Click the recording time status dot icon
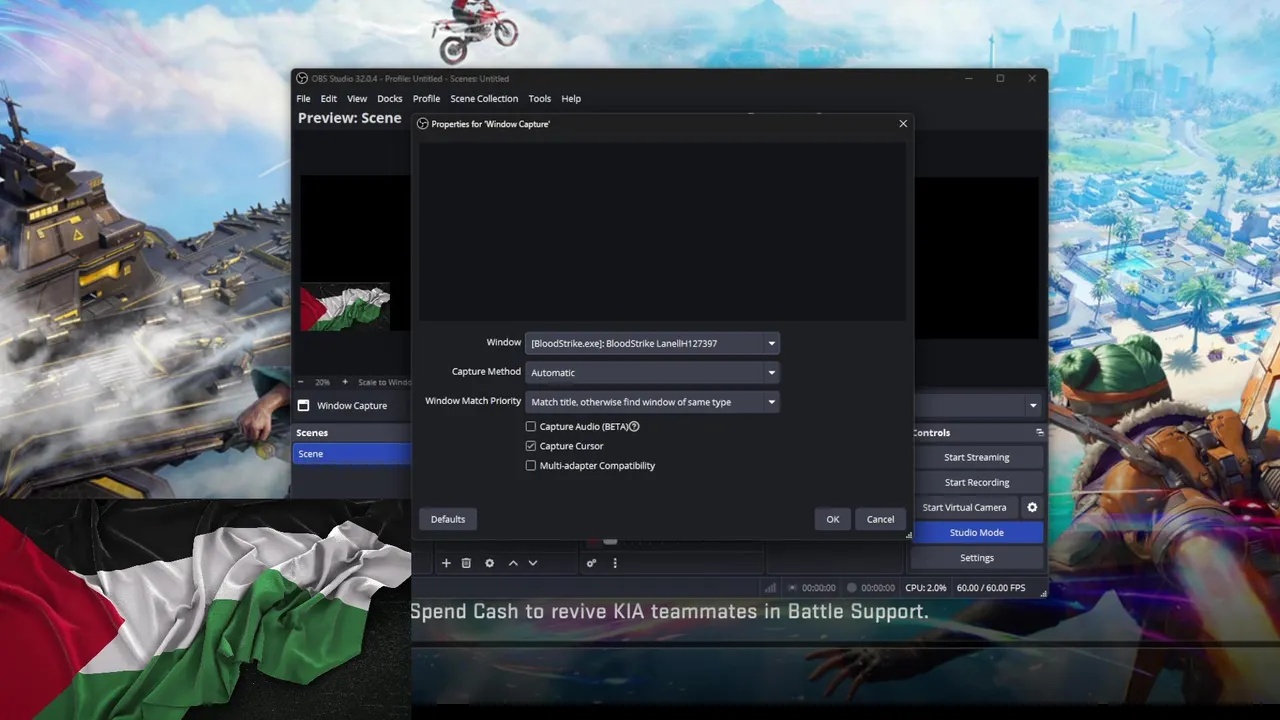 [x=852, y=588]
